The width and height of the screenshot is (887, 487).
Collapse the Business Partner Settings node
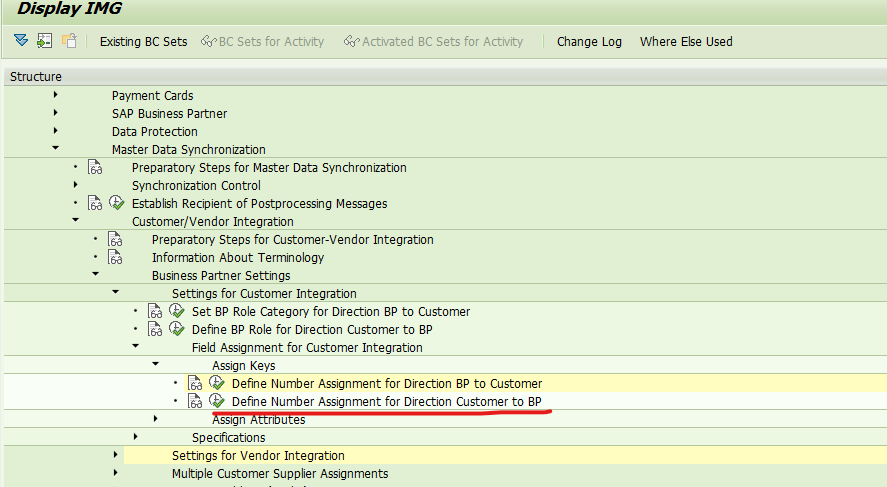96,274
